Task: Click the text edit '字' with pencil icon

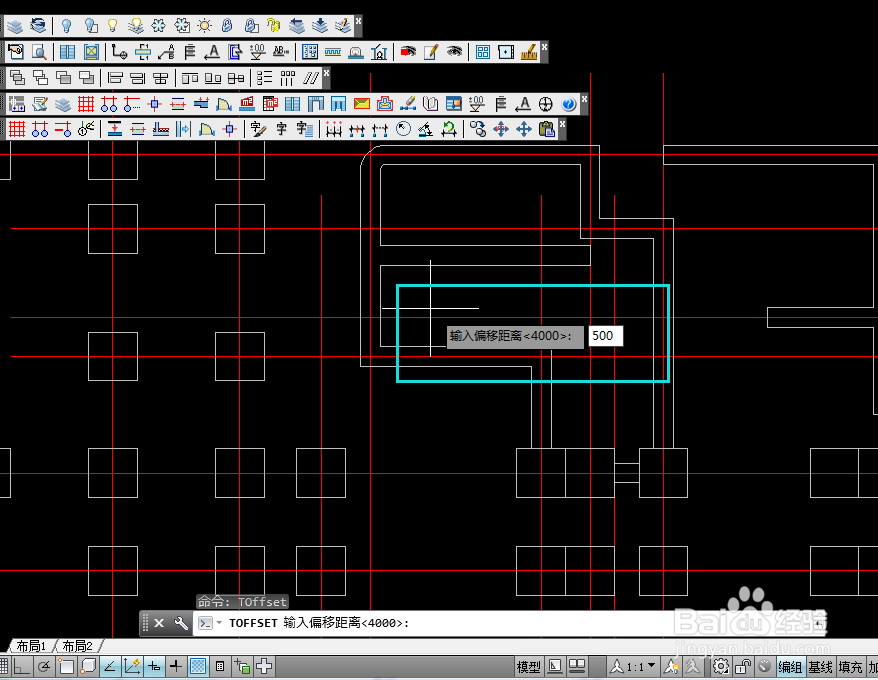Action: tap(258, 129)
